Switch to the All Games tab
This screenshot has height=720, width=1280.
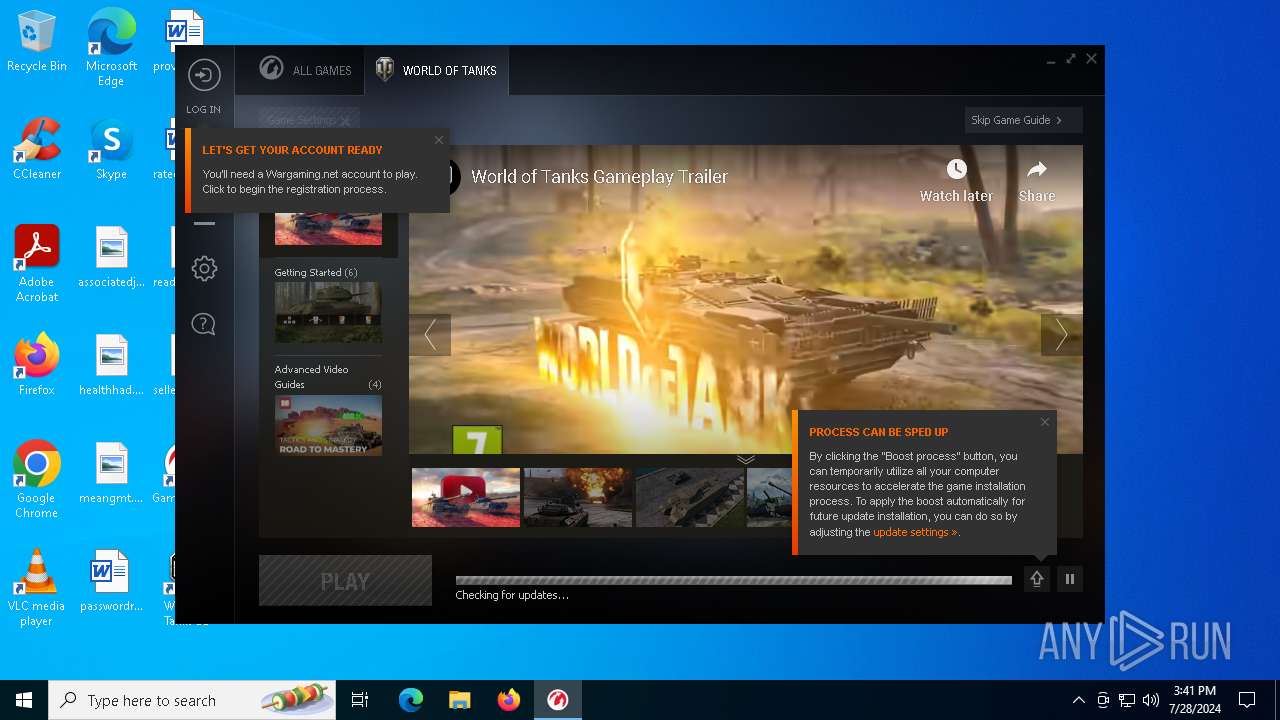[x=306, y=70]
